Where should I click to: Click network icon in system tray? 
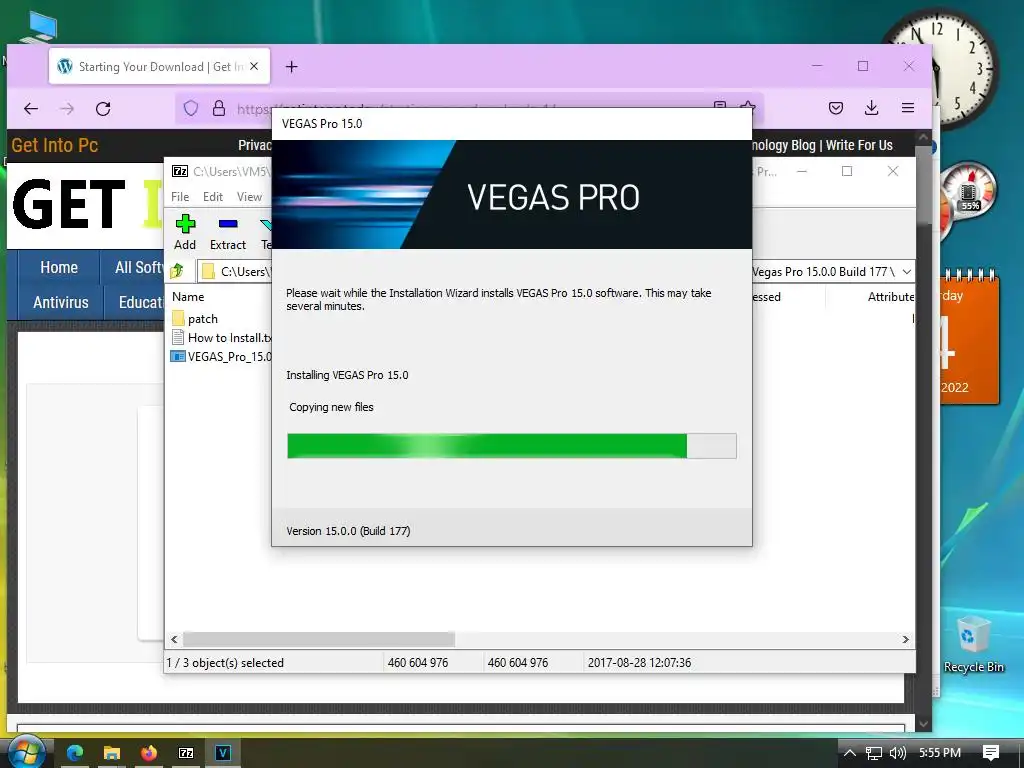[x=874, y=753]
